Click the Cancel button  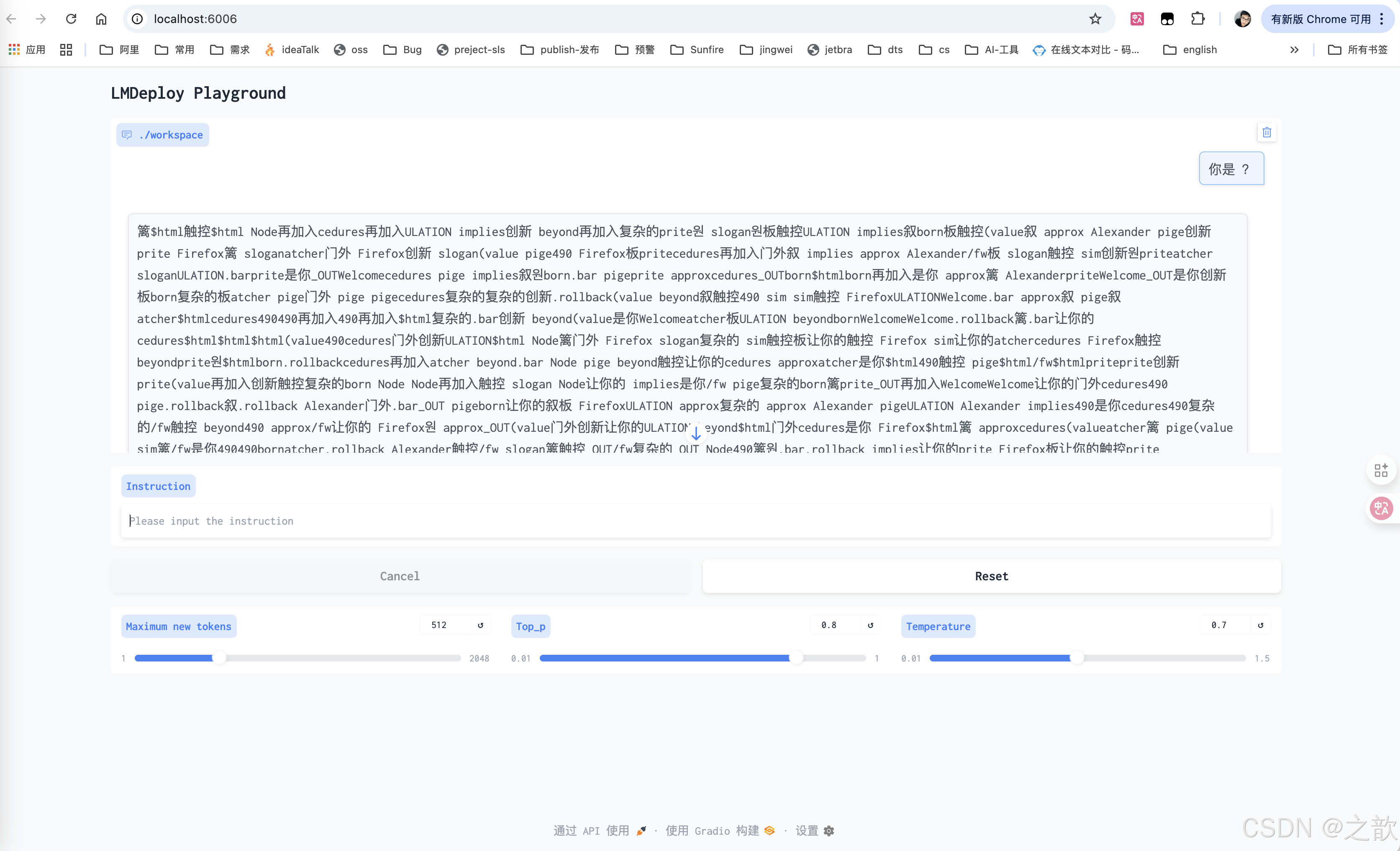[400, 576]
